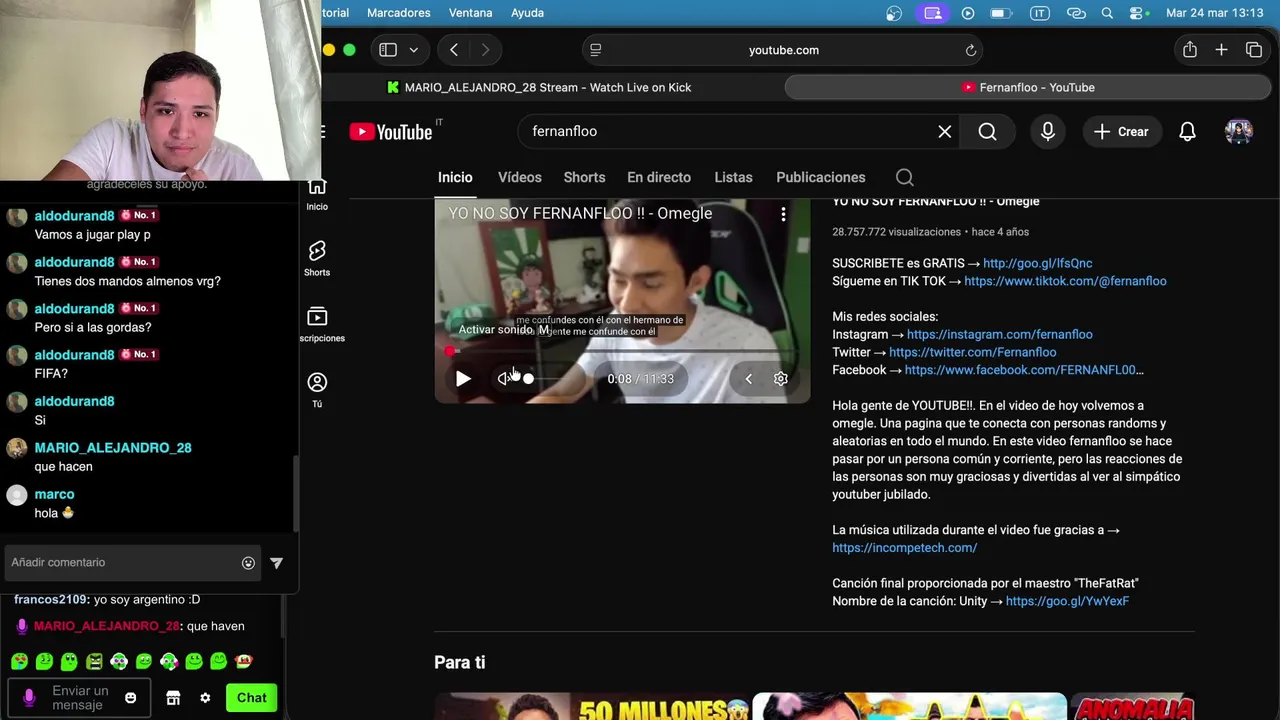Click the YouTube search magnifier button

coord(987,131)
